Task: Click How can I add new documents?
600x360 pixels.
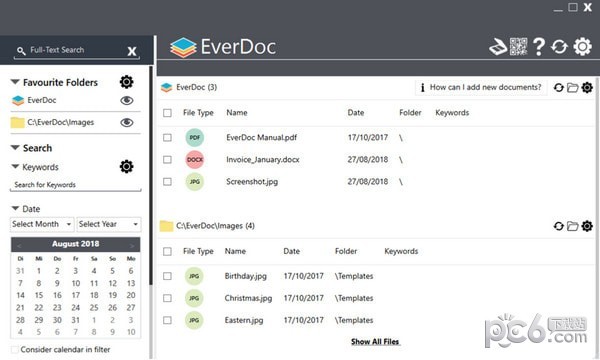Action: [x=481, y=88]
